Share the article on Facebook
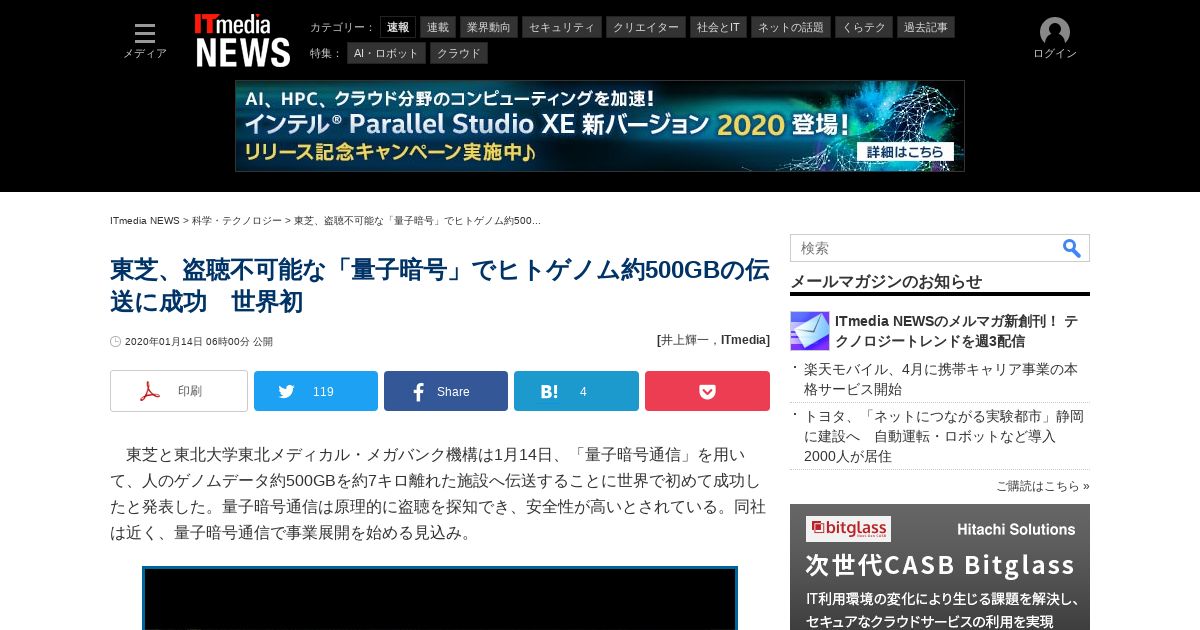The width and height of the screenshot is (1200, 630). (x=446, y=391)
